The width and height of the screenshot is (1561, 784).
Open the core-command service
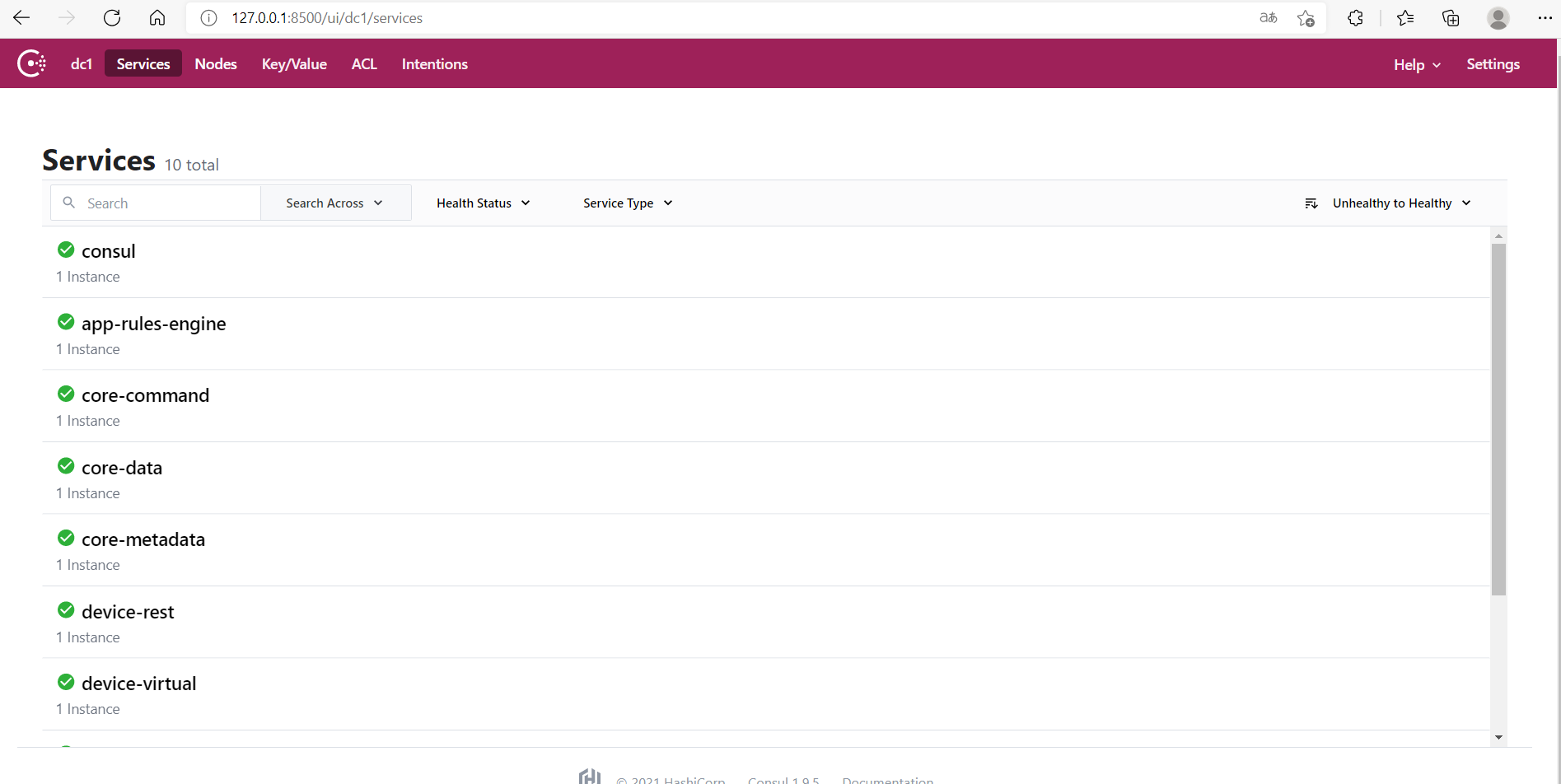145,395
